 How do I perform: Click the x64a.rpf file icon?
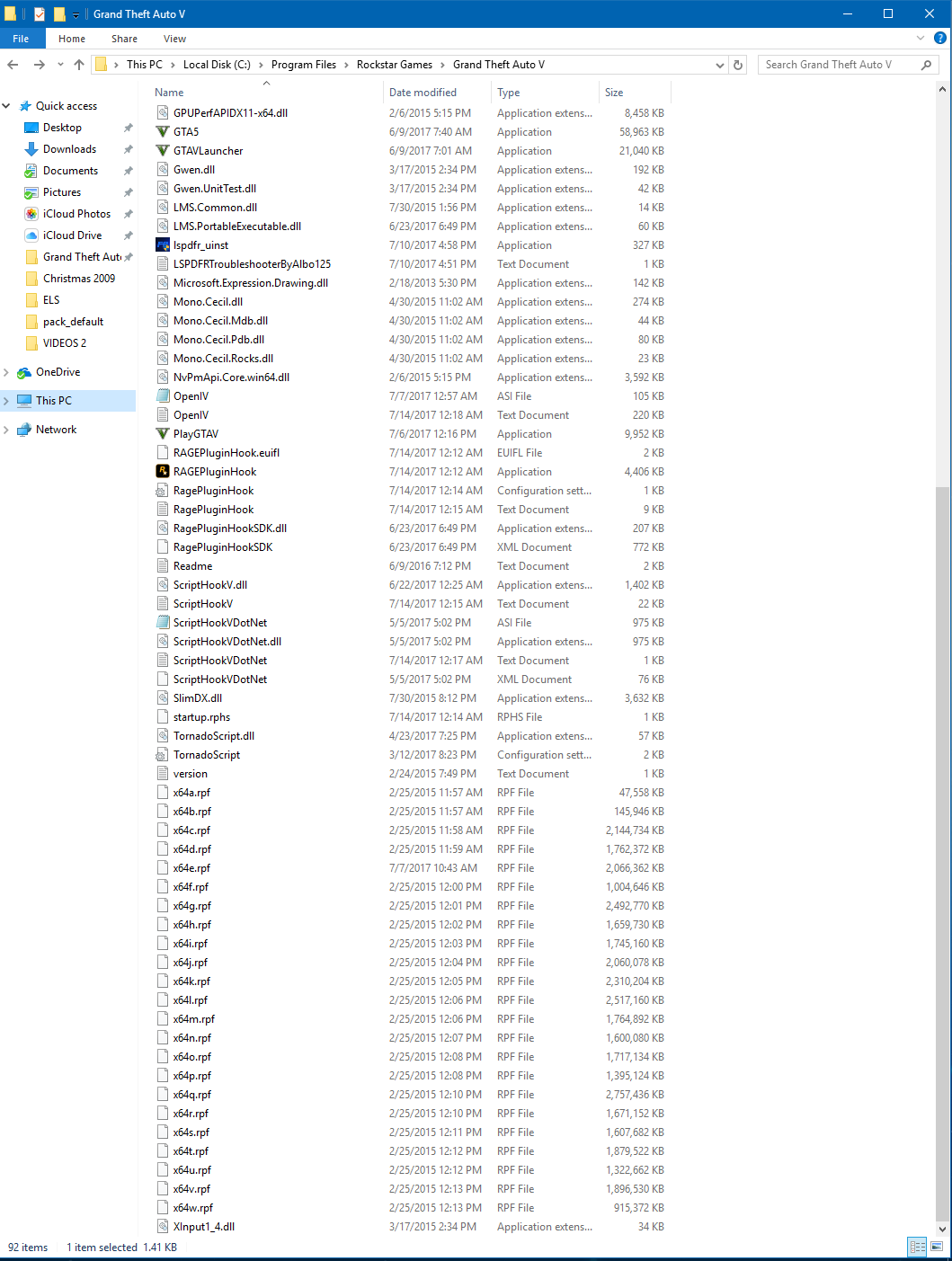163,793
